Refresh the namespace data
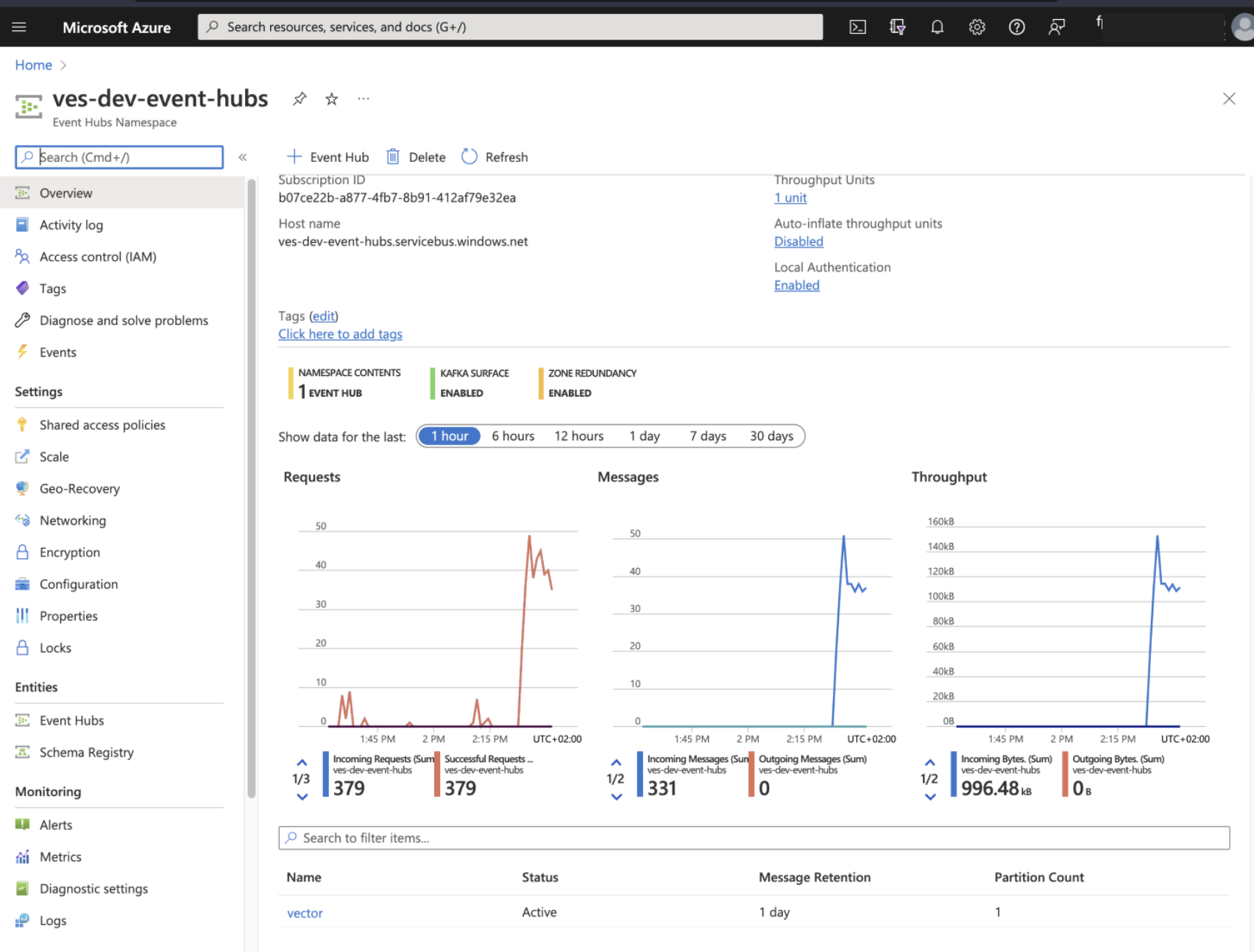This screenshot has width=1254, height=952. tap(494, 156)
